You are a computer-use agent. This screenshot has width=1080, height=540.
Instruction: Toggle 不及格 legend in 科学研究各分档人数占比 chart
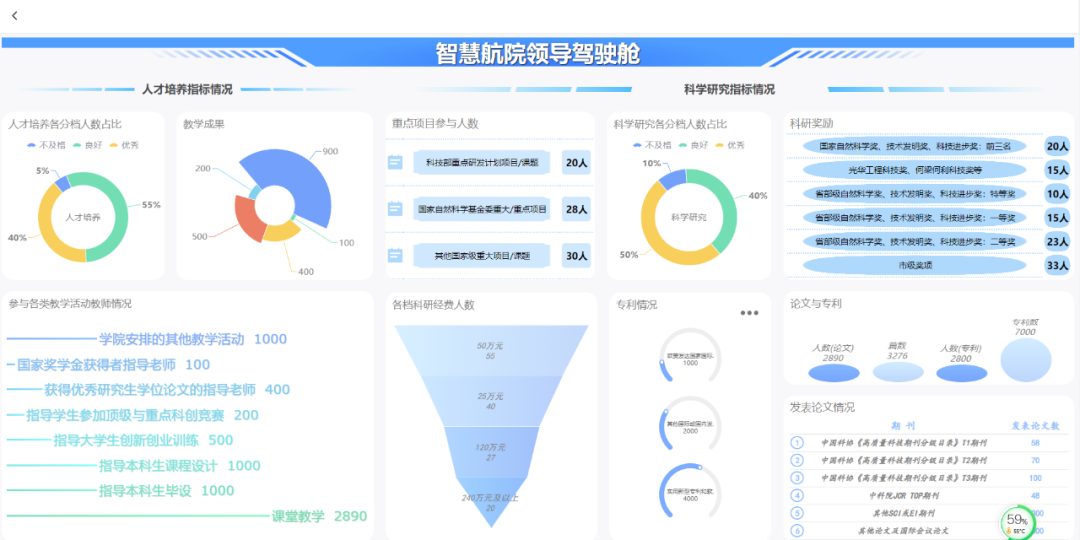(651, 145)
